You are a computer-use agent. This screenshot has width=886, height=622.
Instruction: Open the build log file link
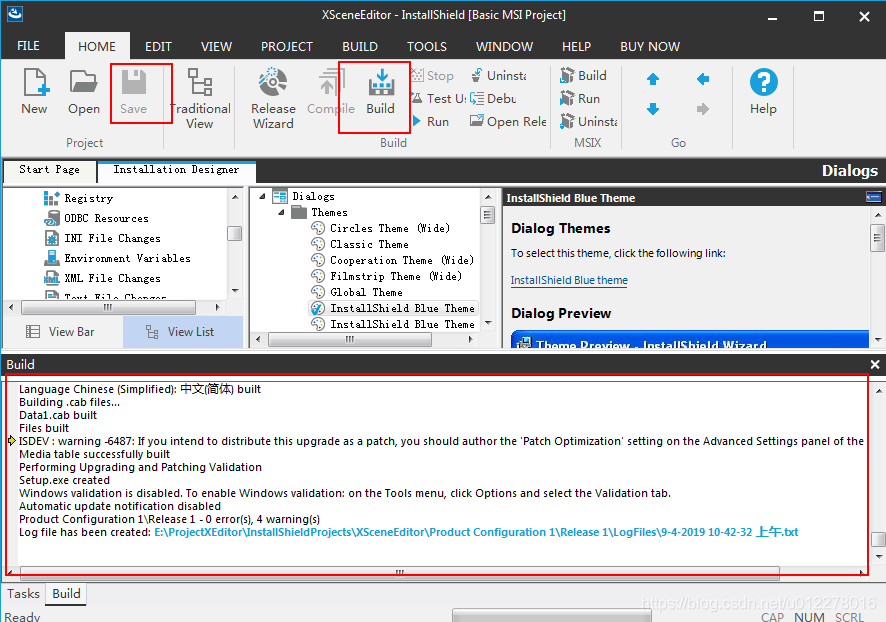476,532
